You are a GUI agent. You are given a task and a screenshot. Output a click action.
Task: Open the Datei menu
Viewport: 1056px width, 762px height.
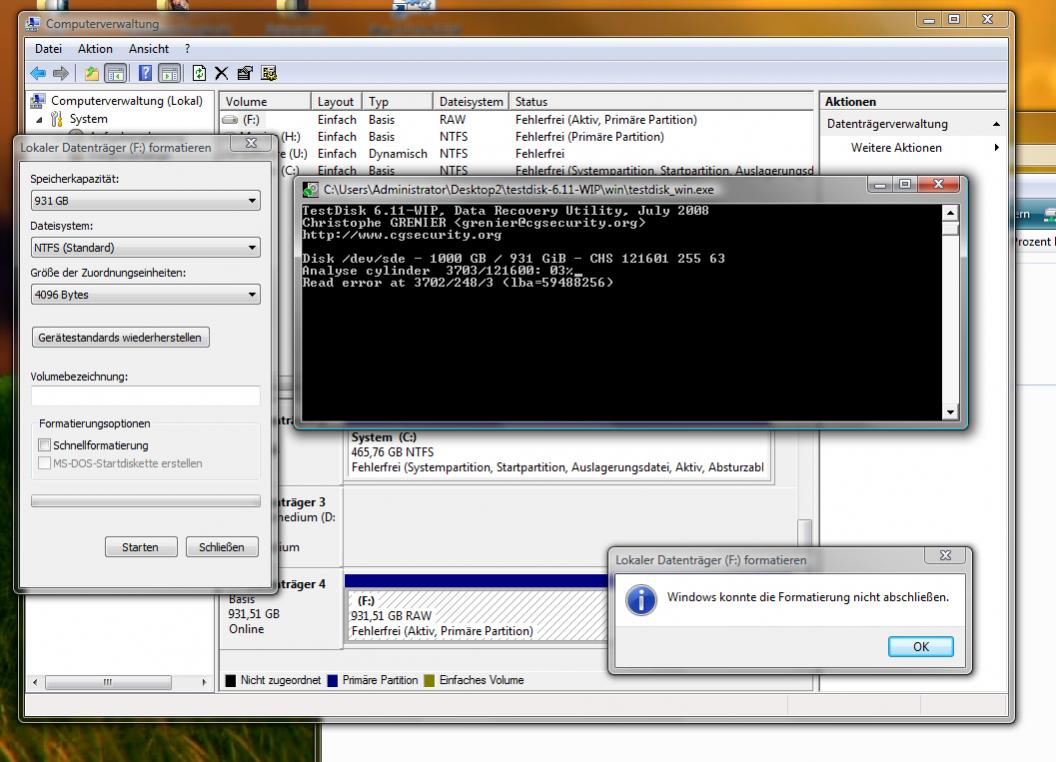click(x=48, y=49)
